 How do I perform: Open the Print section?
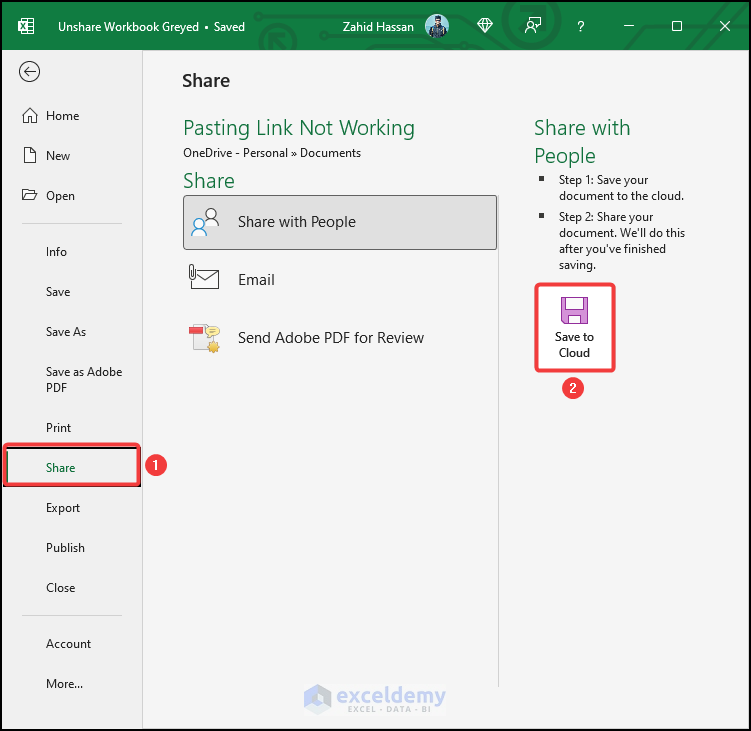(x=58, y=428)
